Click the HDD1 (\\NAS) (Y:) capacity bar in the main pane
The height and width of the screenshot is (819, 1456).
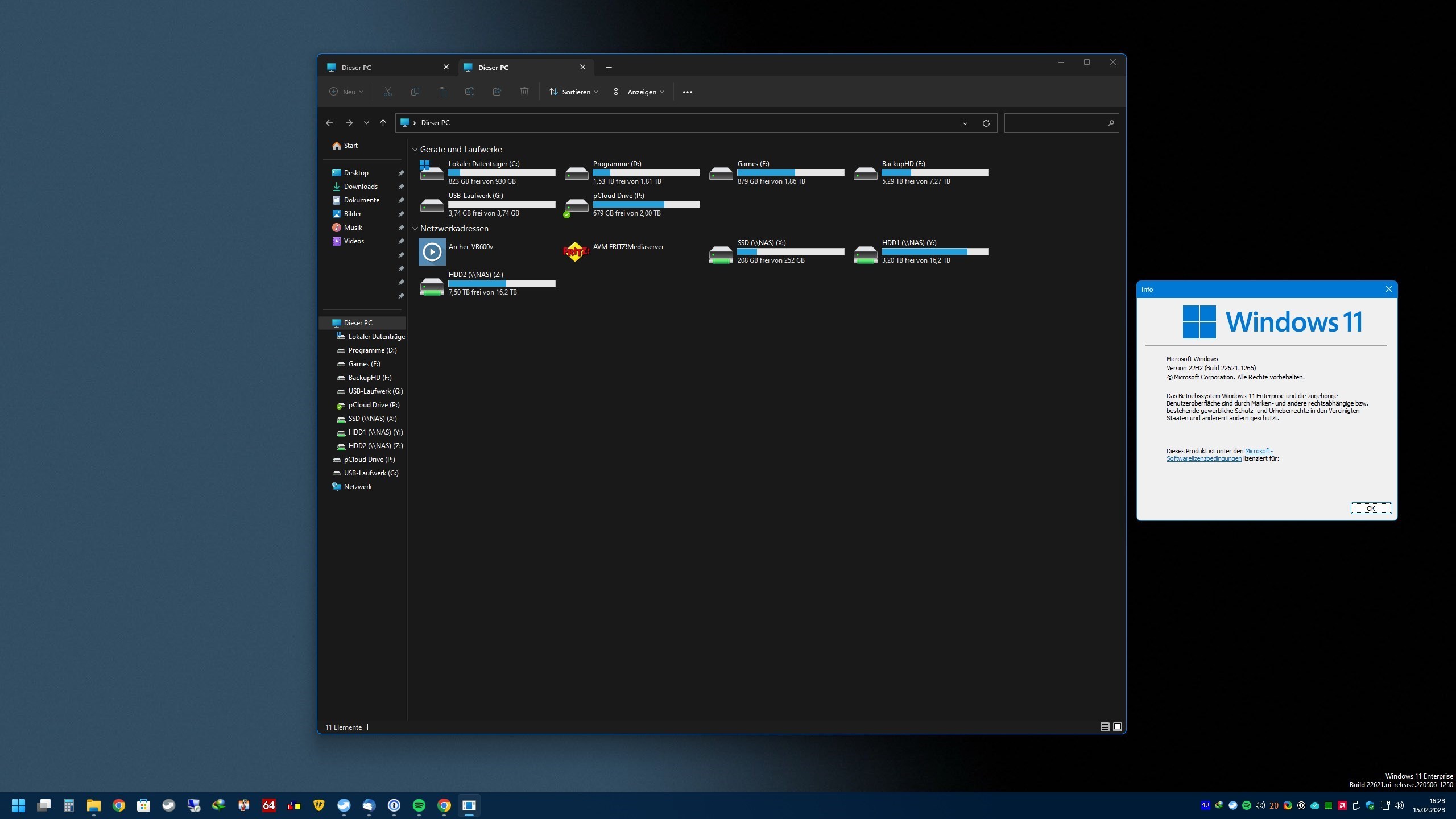935,251
